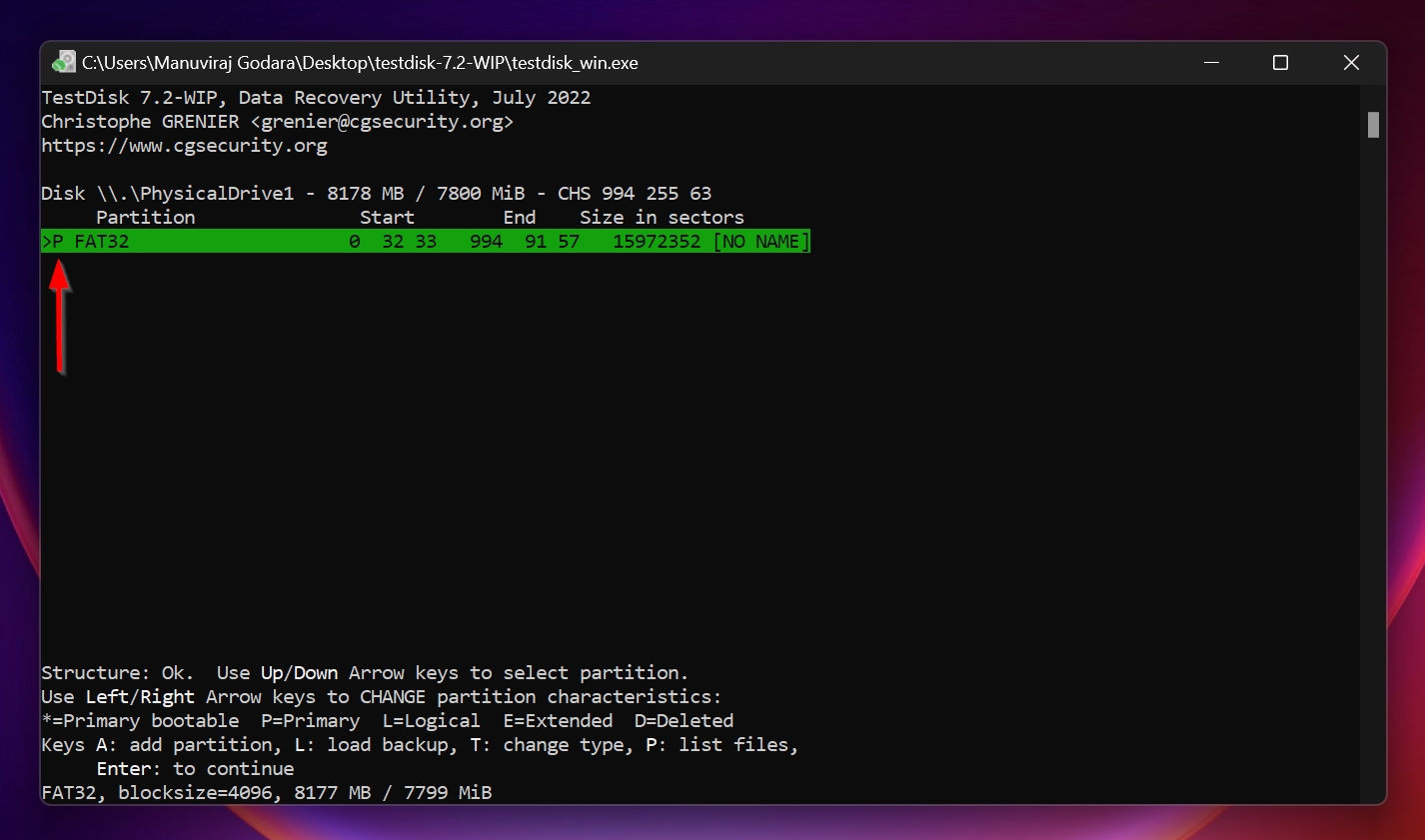Close the TestDisk console window
Viewport: 1425px width, 840px height.
[1351, 62]
